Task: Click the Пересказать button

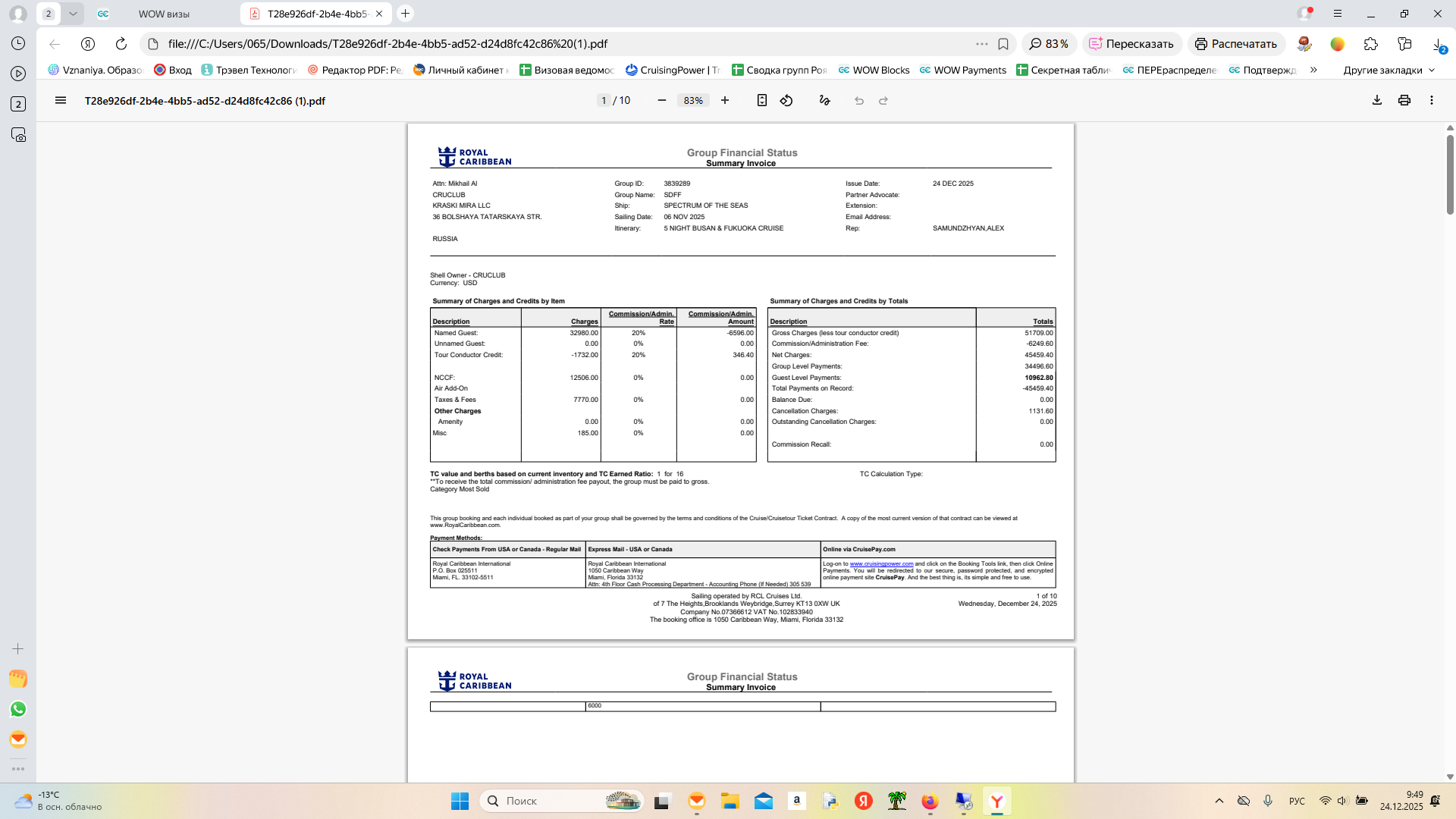Action: (x=1131, y=44)
